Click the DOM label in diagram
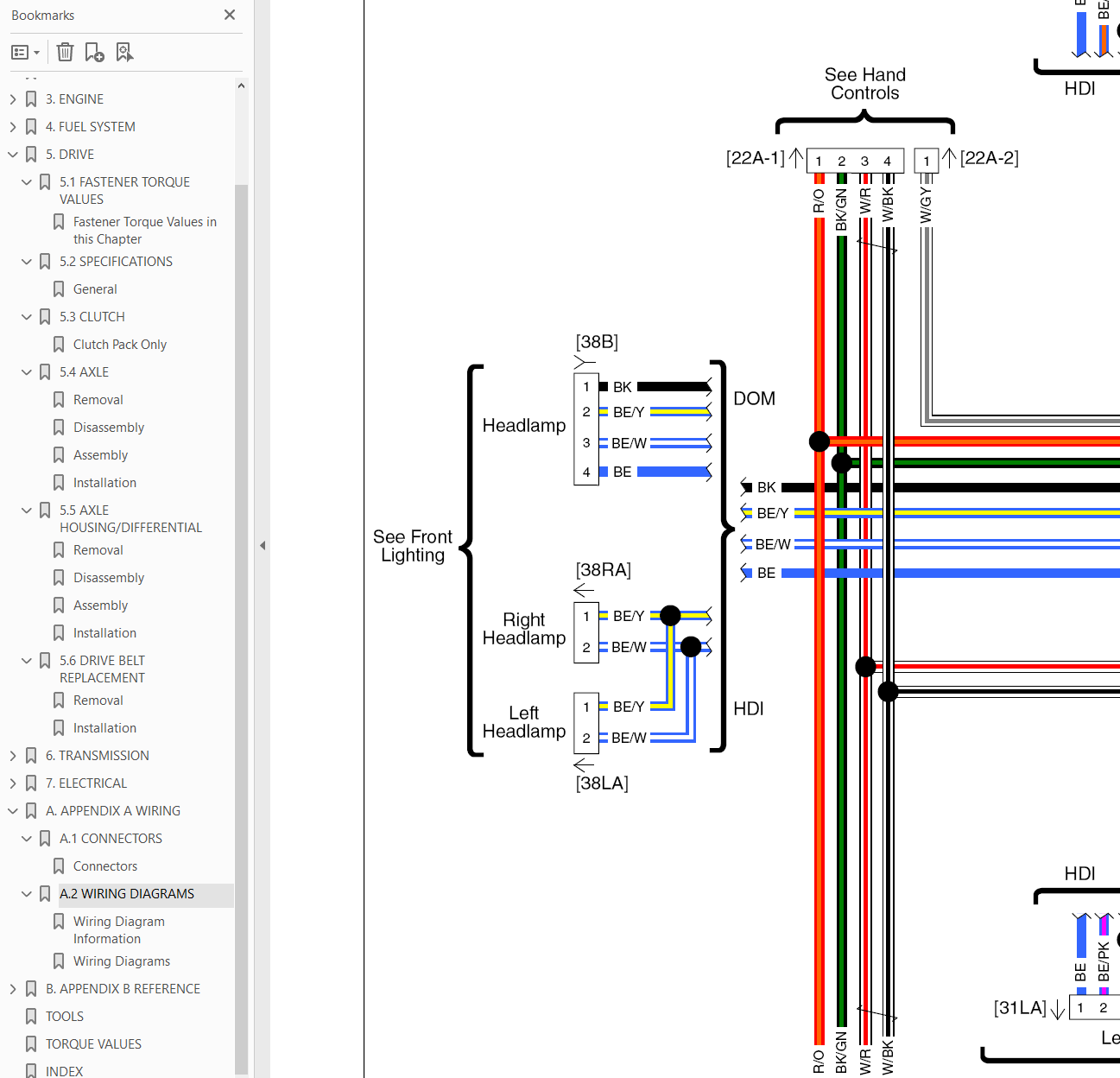This screenshot has width=1120, height=1078. [x=754, y=399]
